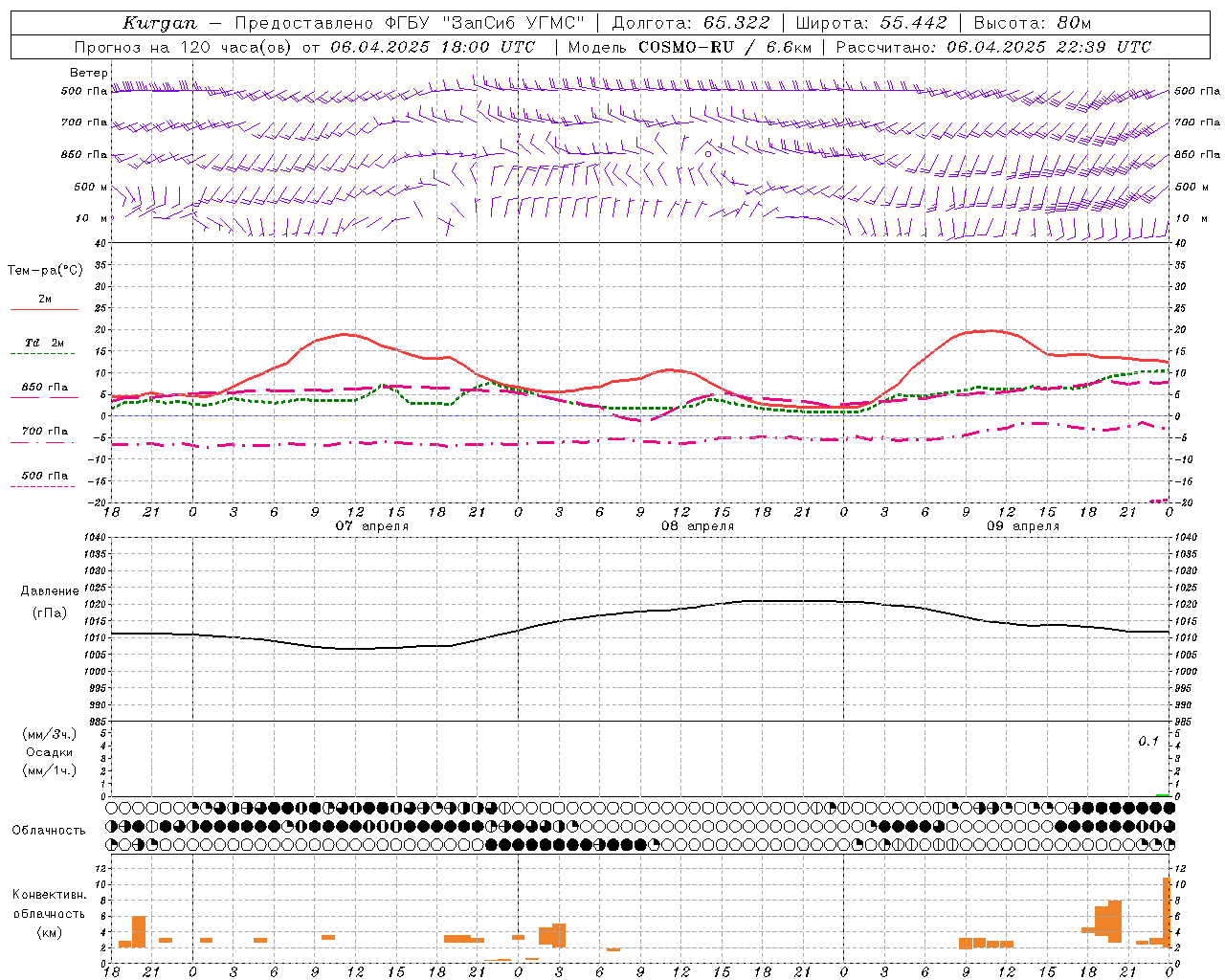Viewport: 1225px width, 980px height.
Task: Click the '2м' temperature legend entry
Action: point(45,300)
